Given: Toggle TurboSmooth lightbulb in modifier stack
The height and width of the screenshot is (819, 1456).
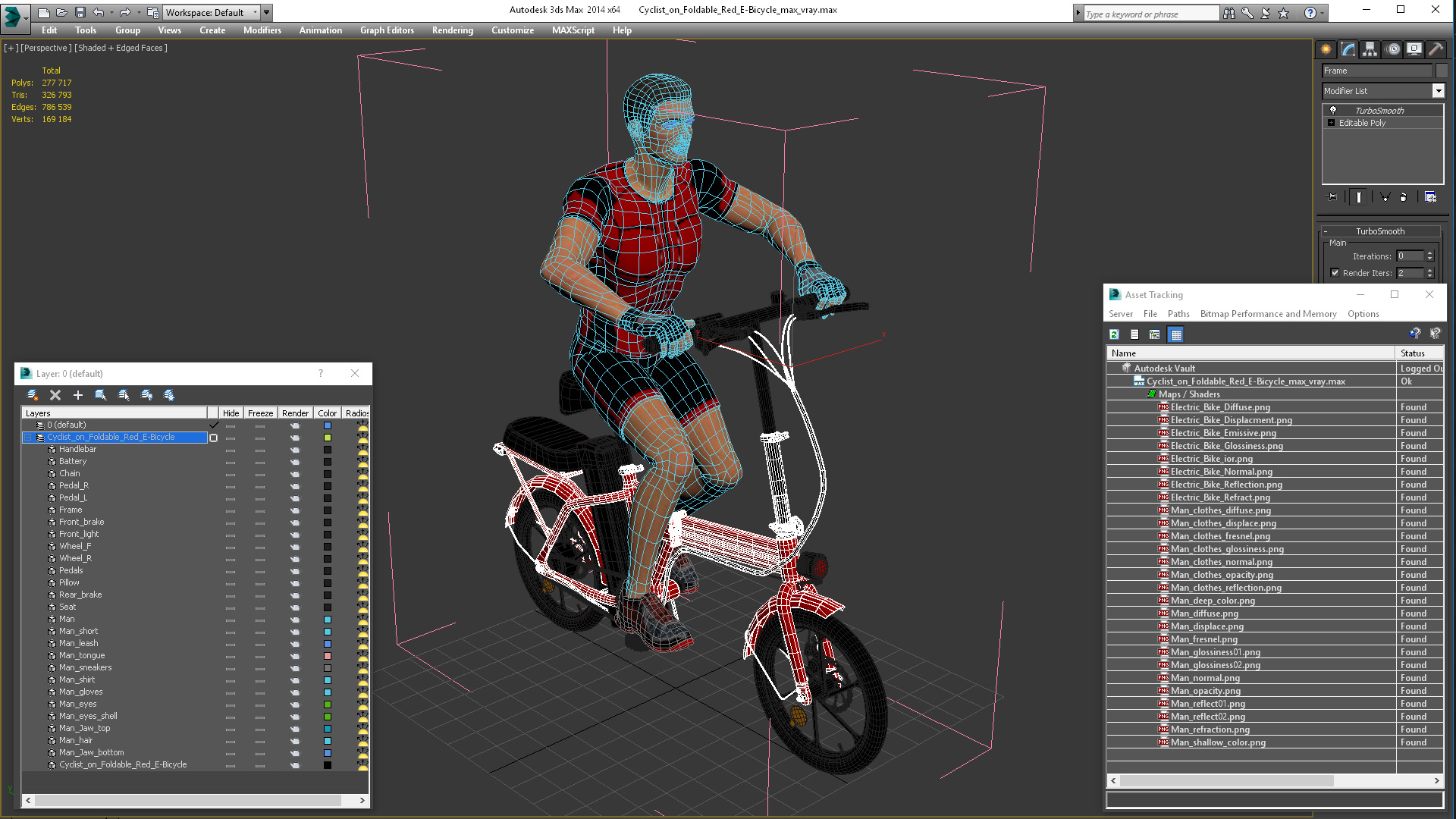Looking at the screenshot, I should (1332, 111).
